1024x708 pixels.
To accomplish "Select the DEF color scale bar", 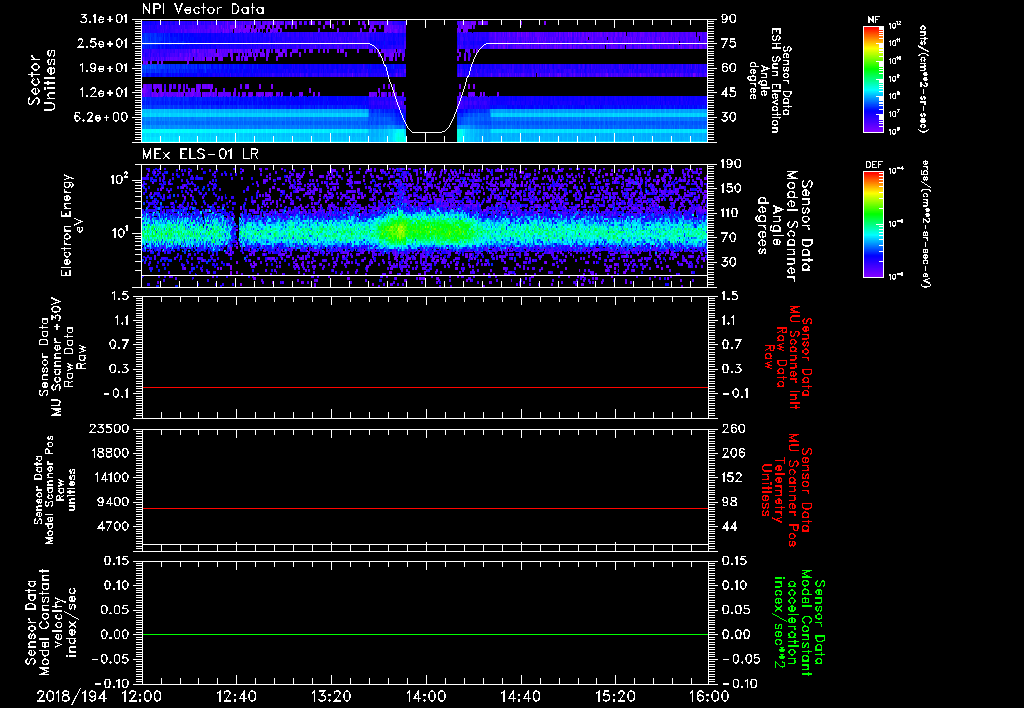I will tap(873, 224).
